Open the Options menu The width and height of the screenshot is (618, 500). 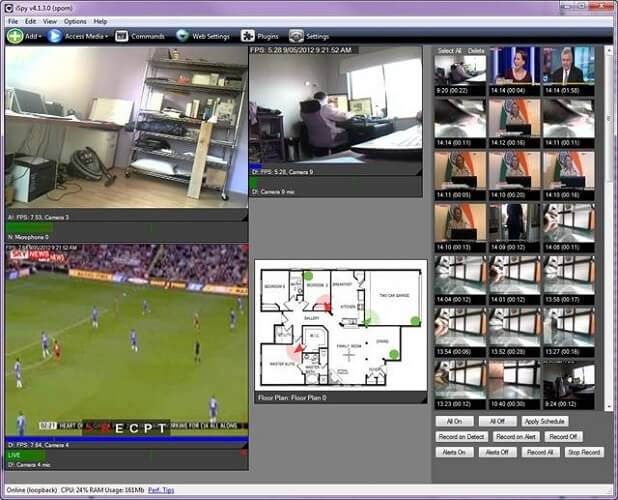tap(75, 21)
